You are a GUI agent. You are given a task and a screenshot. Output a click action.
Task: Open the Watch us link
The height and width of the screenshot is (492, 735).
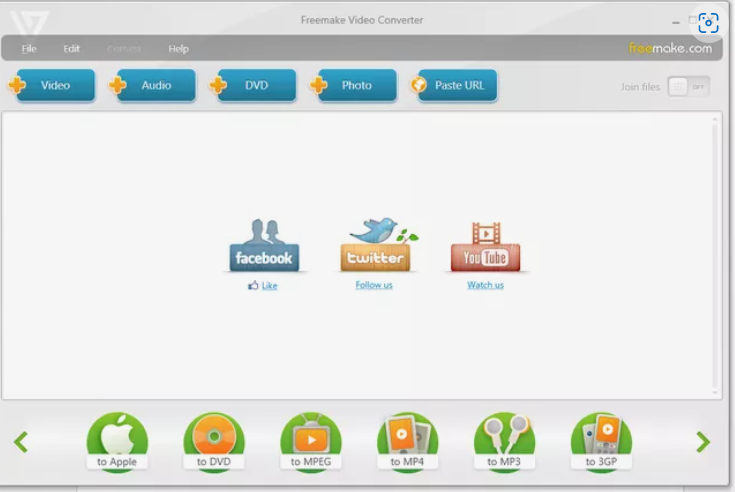click(x=486, y=285)
